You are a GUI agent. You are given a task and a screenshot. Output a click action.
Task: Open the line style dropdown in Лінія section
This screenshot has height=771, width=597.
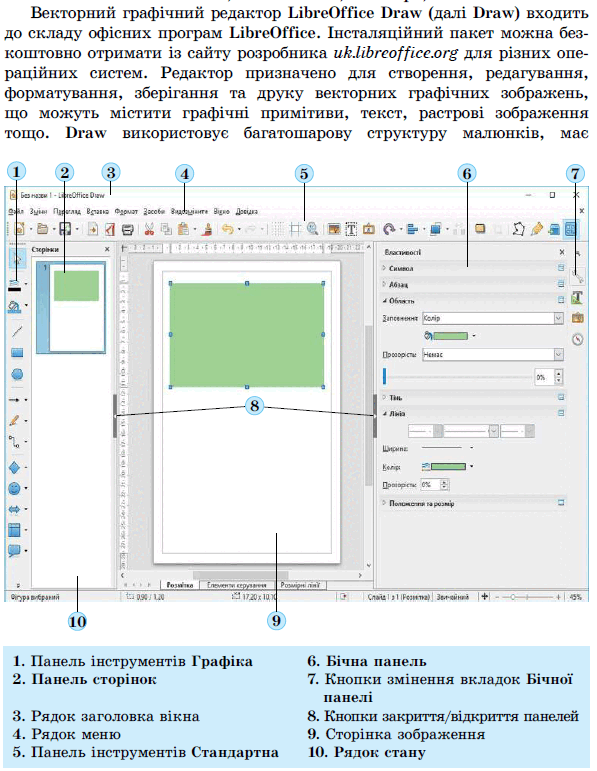pos(471,431)
